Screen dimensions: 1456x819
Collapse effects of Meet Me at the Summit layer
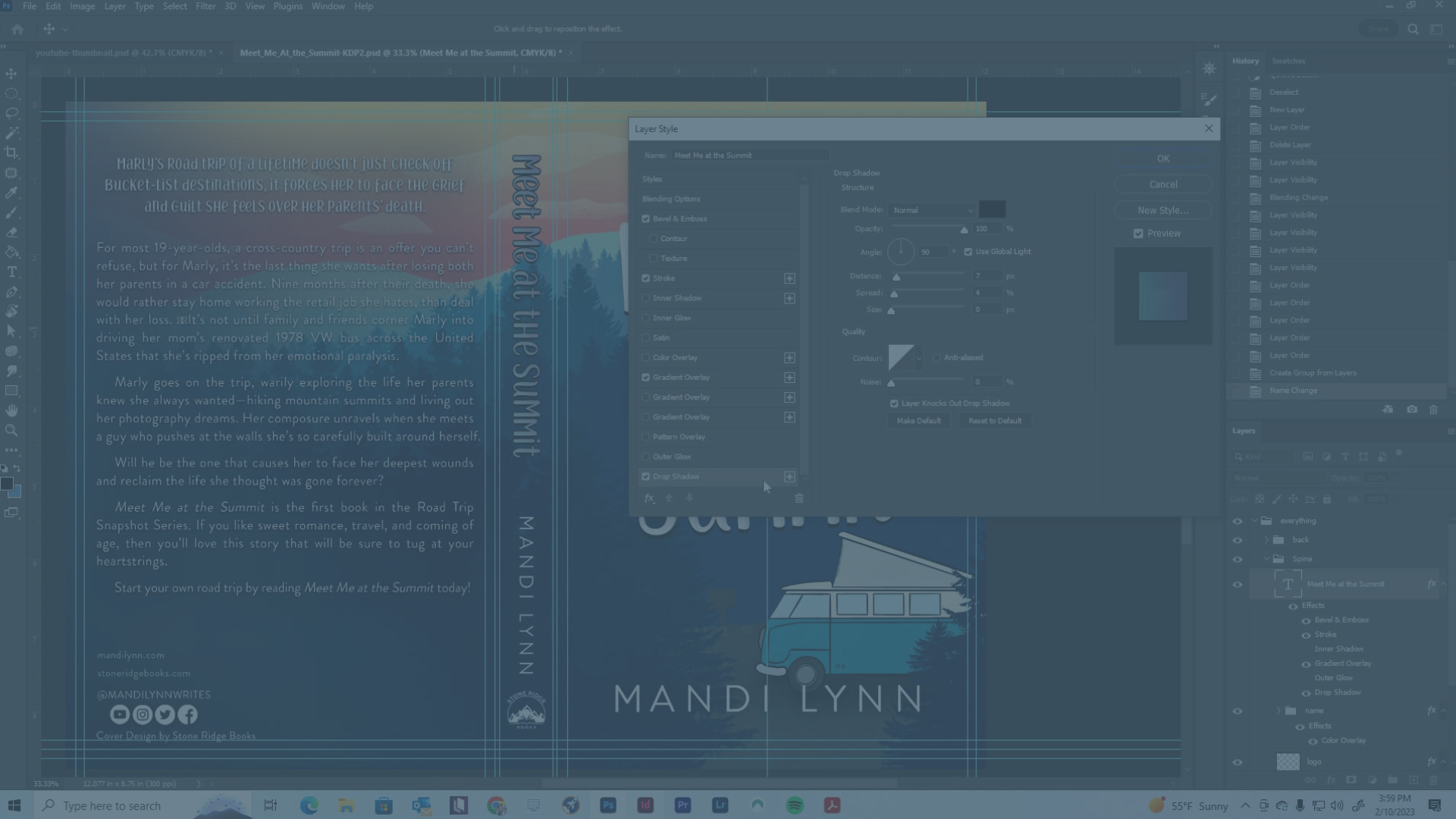1444,584
